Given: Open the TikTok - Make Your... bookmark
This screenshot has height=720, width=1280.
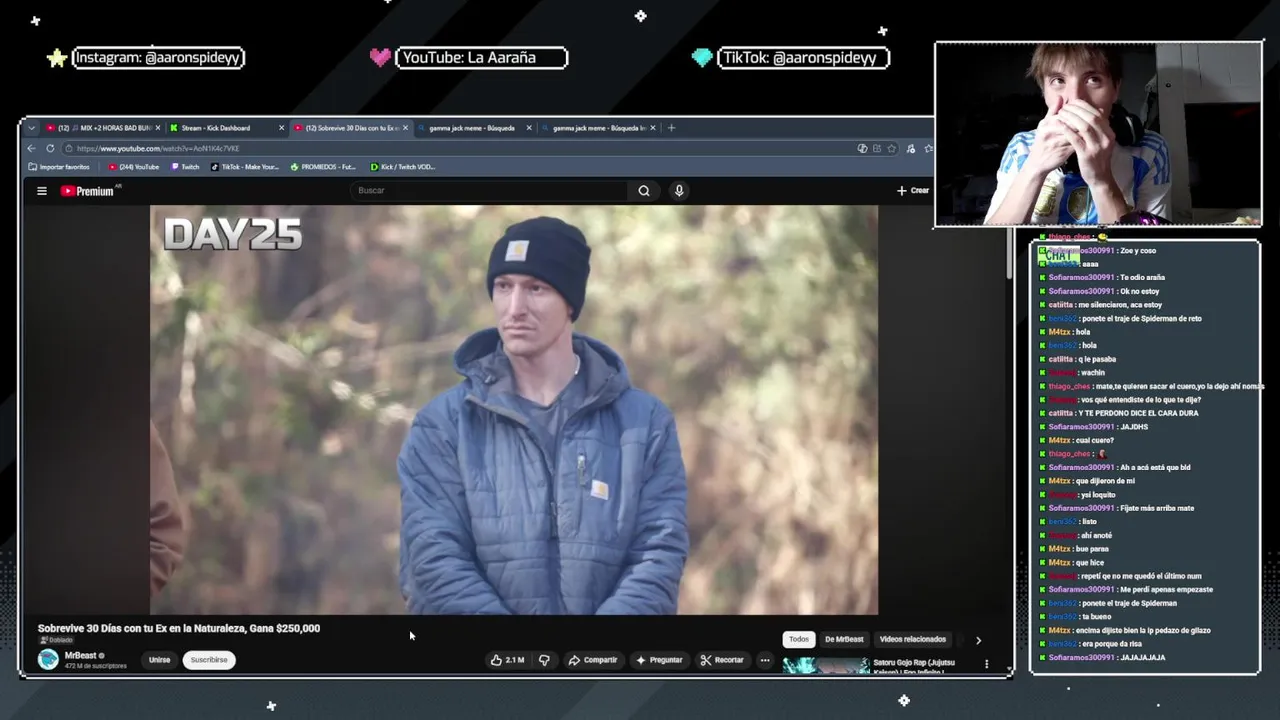Looking at the screenshot, I should (245, 167).
